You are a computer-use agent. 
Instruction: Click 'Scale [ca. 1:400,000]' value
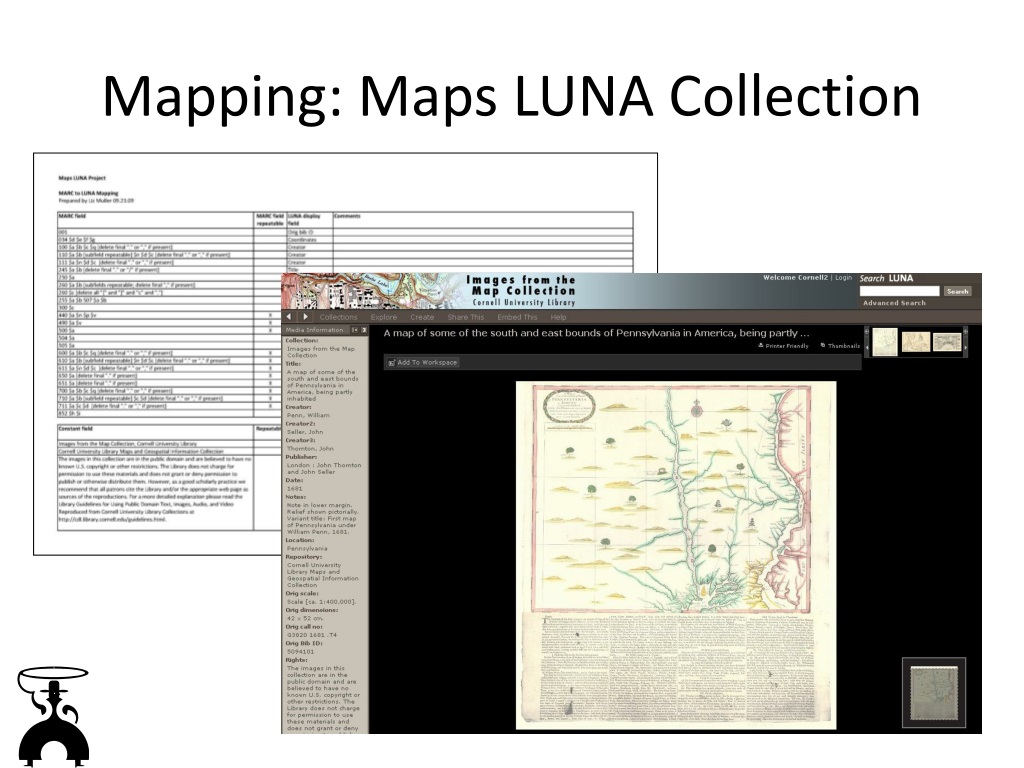point(321,602)
